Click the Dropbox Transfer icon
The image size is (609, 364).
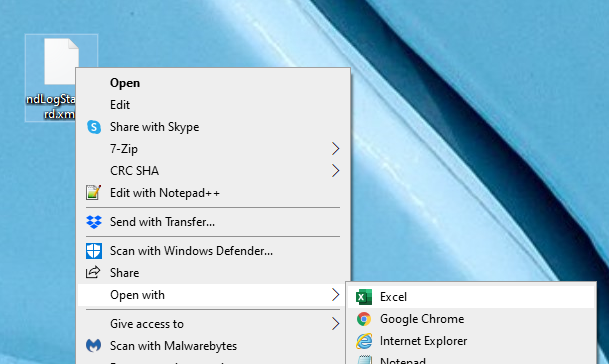[x=94, y=222]
